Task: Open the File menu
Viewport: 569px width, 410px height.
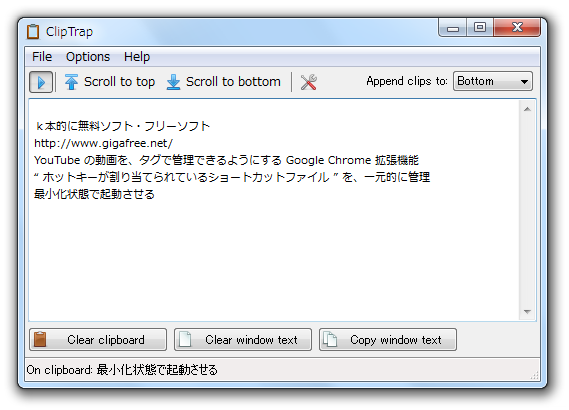Action: [42, 57]
